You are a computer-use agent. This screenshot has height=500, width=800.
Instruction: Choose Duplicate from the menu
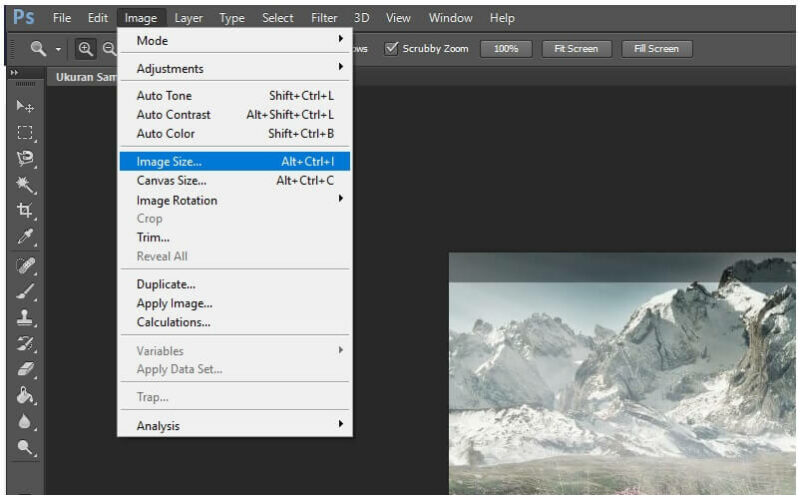[235, 284]
